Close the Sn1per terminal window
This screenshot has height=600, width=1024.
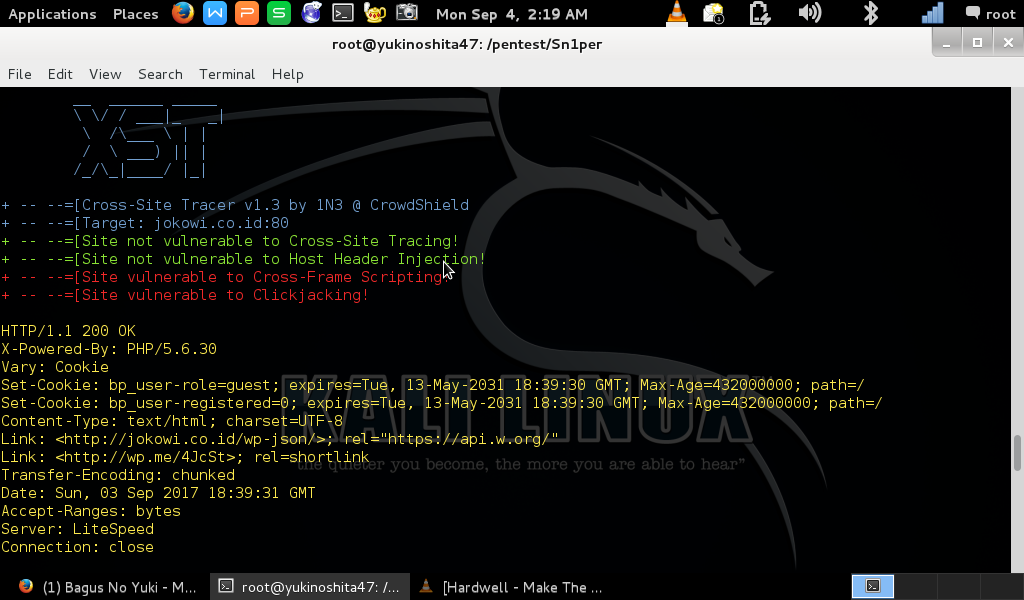tap(1008, 43)
